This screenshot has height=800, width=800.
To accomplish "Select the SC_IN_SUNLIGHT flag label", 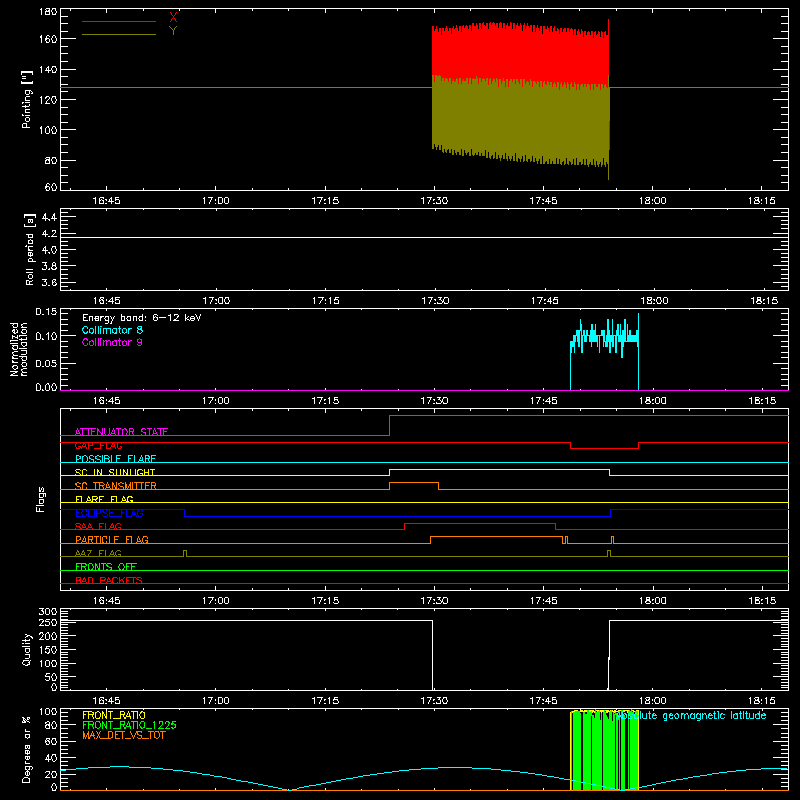I will (115, 472).
